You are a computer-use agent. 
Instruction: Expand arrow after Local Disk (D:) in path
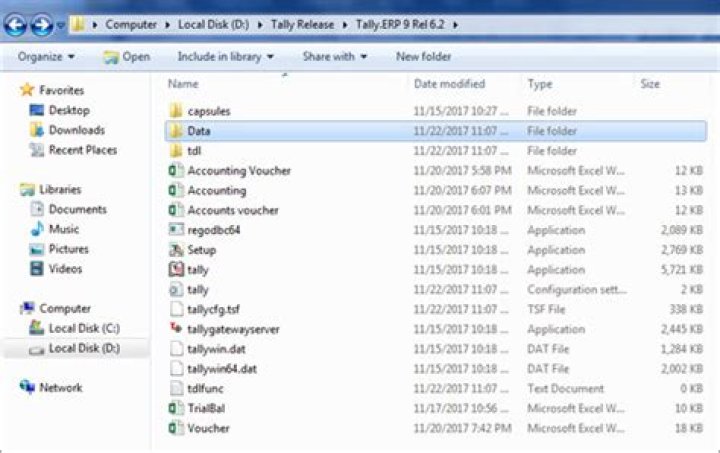click(x=260, y=25)
